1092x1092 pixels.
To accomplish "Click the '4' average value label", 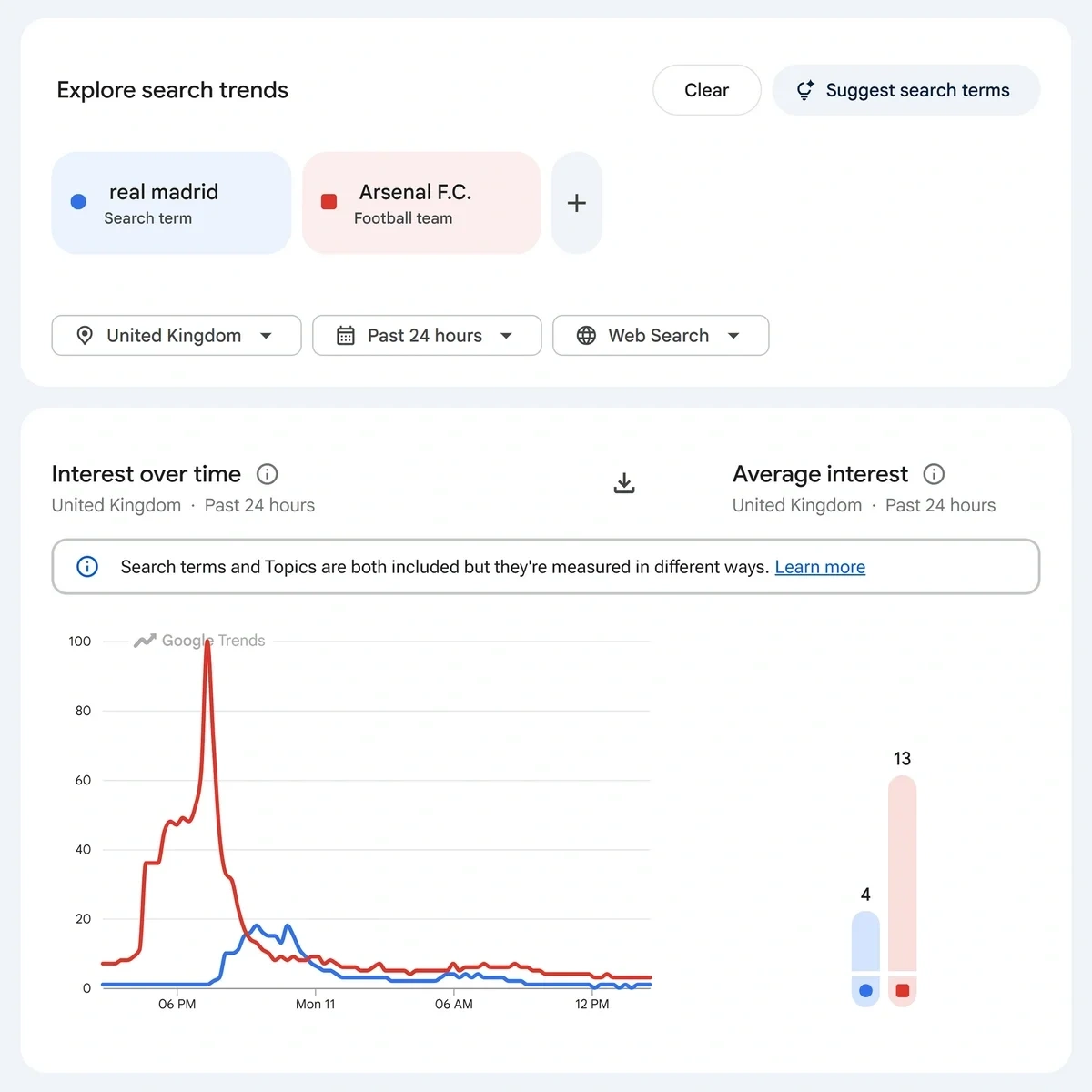I will [x=865, y=895].
